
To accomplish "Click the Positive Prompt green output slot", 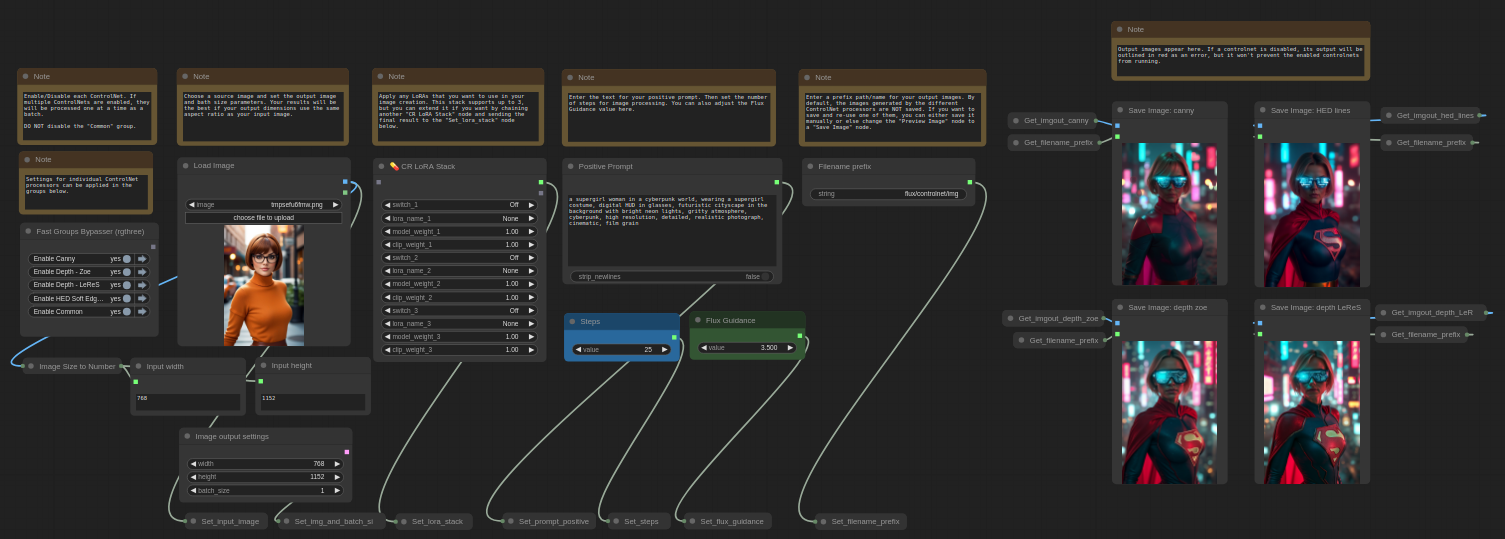I will pos(776,182).
